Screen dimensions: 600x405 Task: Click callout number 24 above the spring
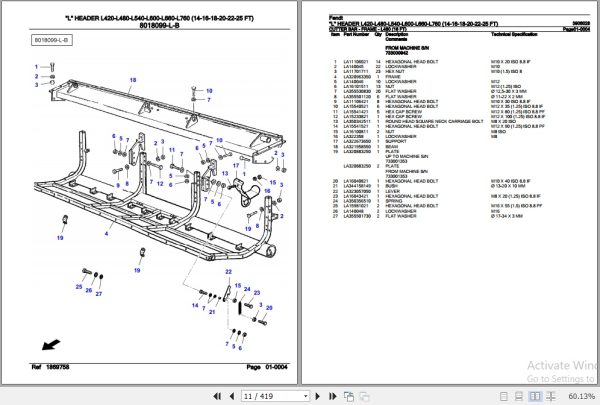tap(247, 289)
